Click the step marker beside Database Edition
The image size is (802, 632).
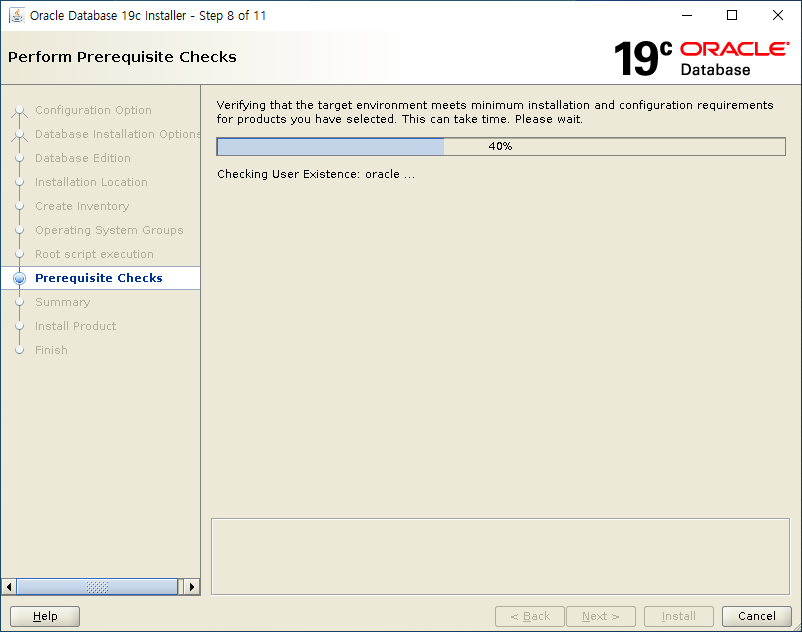click(19, 158)
